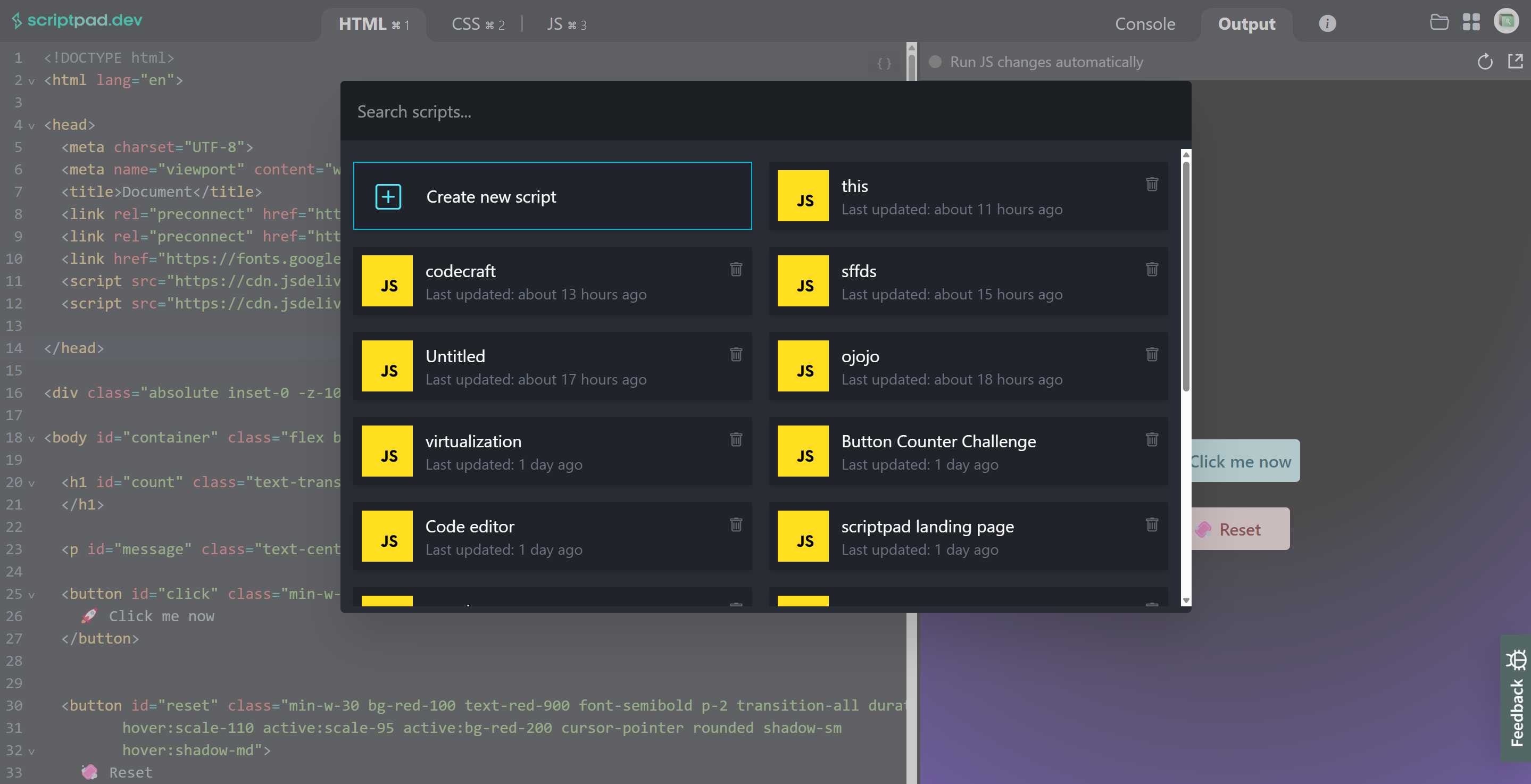The height and width of the screenshot is (784, 1531).
Task: Delete the sffds script via trash icon
Action: point(1152,269)
